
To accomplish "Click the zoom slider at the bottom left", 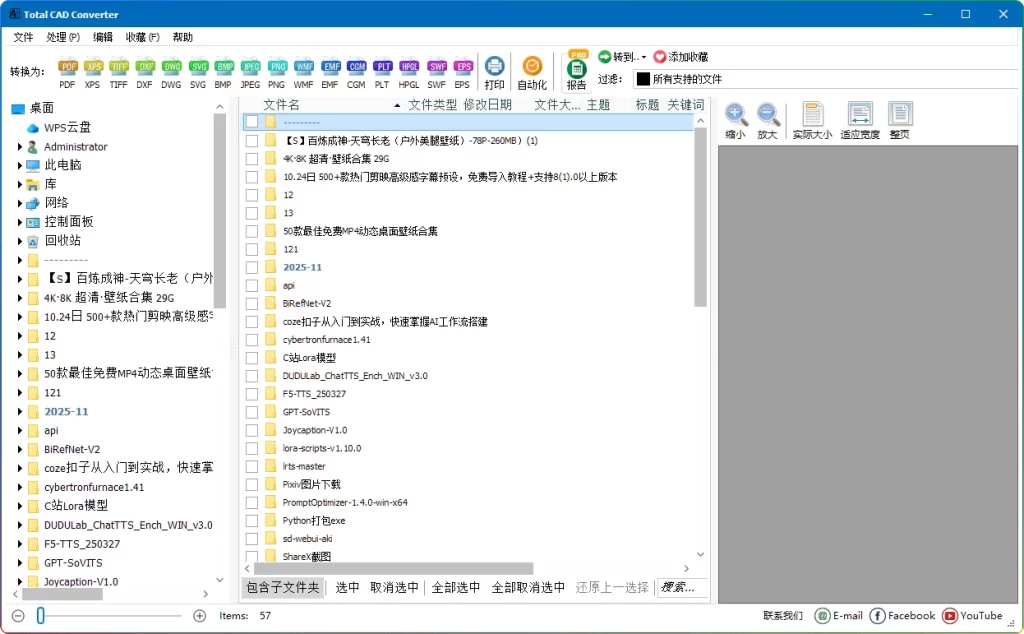I will [40, 615].
